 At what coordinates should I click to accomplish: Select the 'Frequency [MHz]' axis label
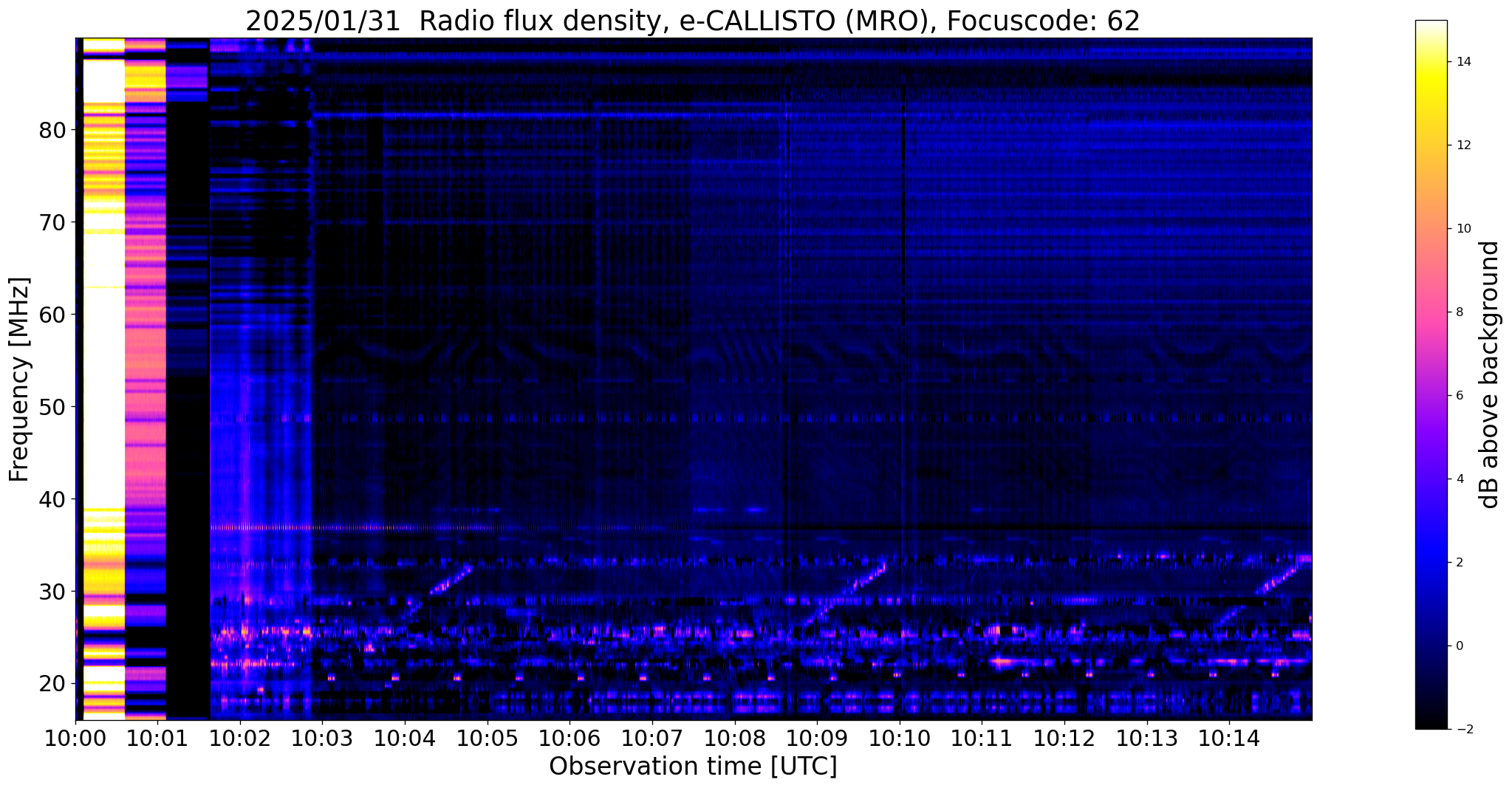[x=20, y=380]
